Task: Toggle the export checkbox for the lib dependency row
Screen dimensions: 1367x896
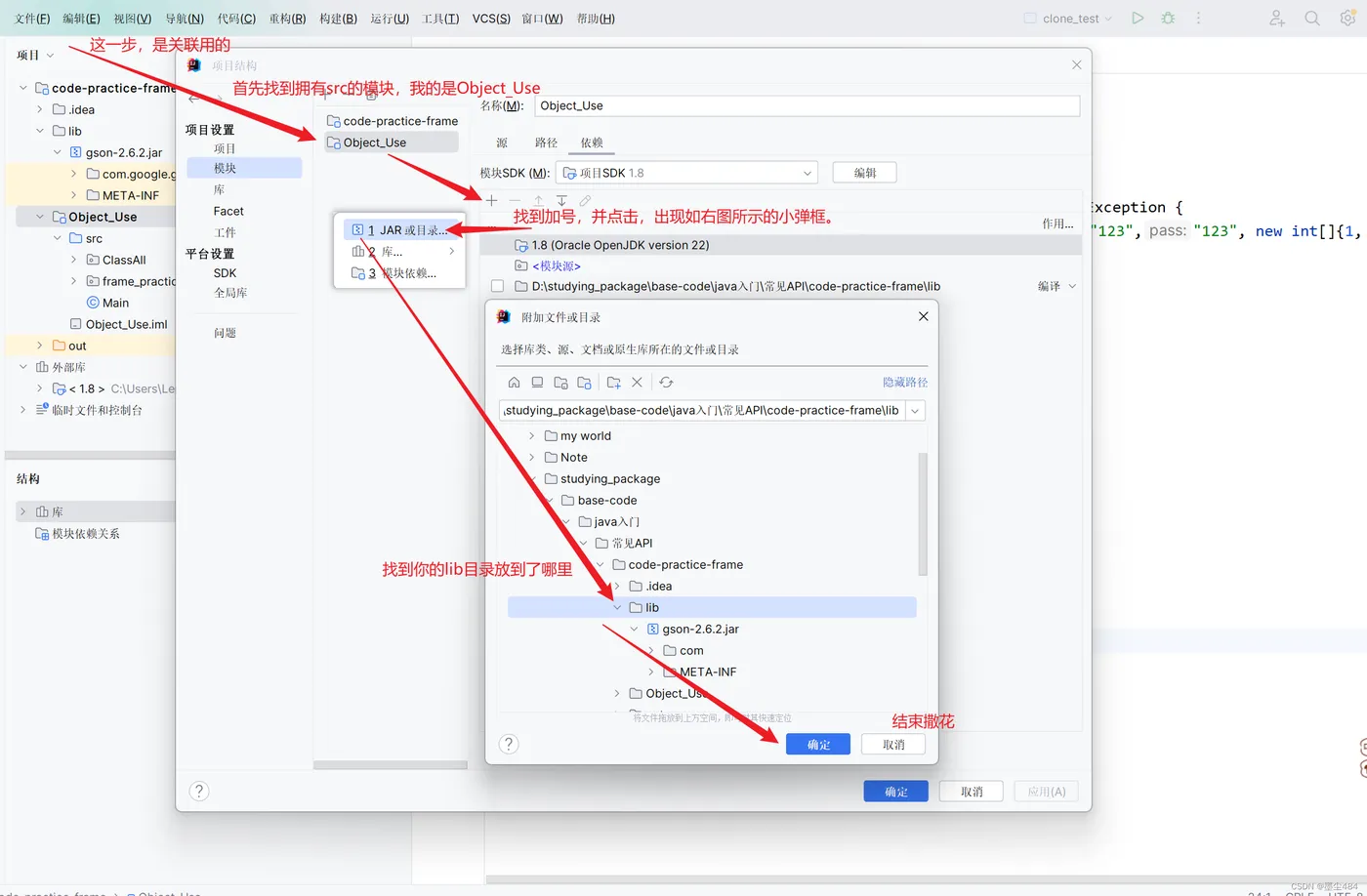Action: pyautogui.click(x=498, y=286)
